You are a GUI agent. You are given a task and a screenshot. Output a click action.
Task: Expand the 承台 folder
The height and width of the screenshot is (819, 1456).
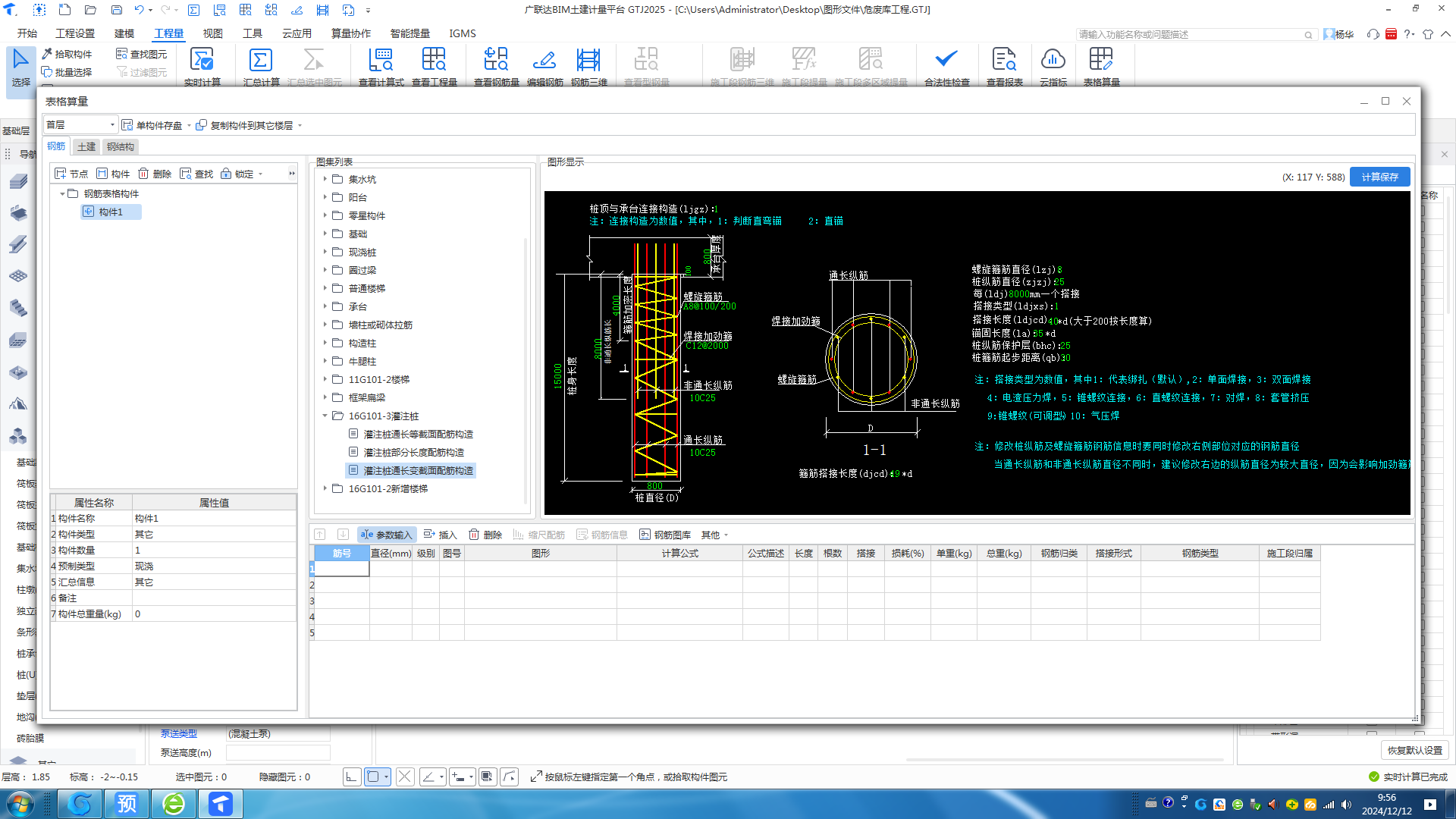pos(325,306)
